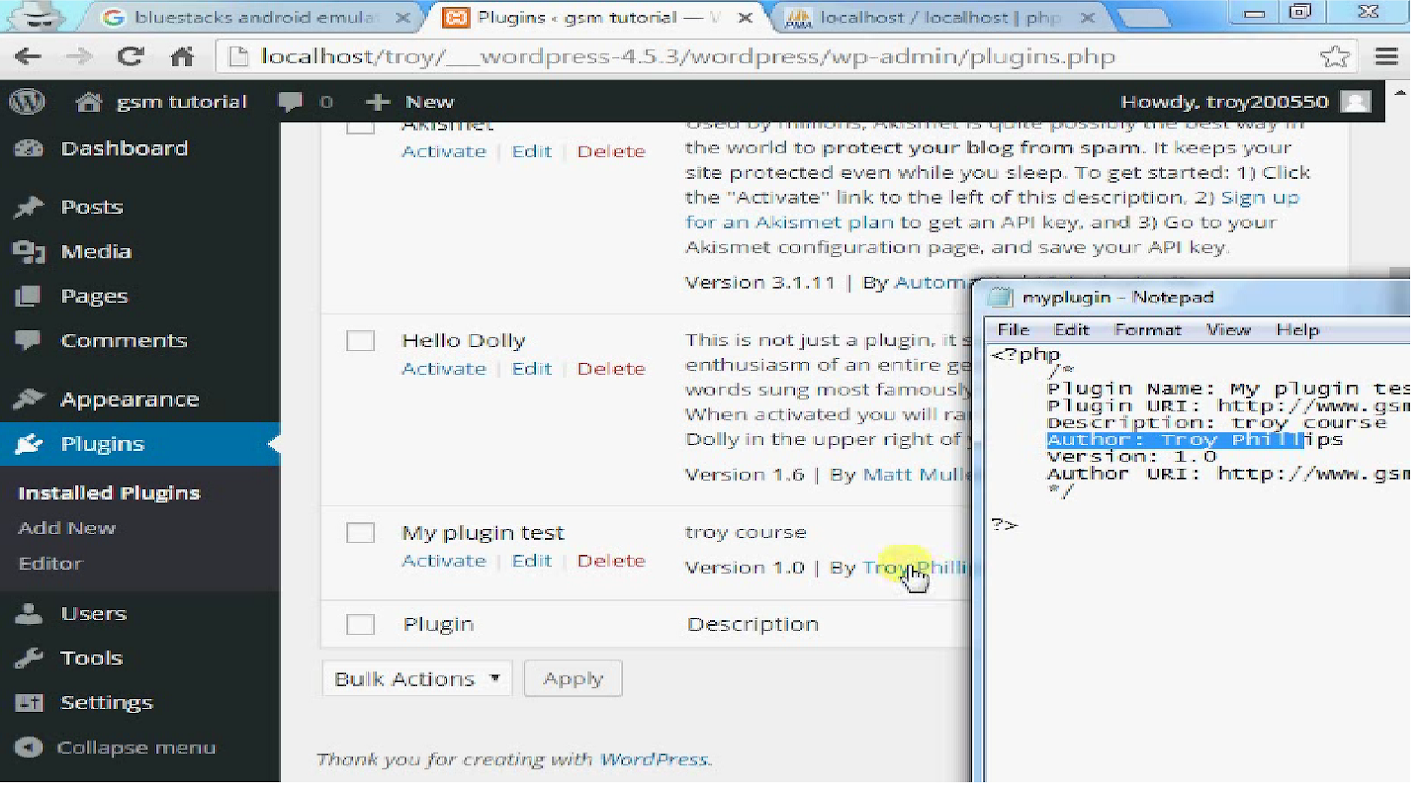This screenshot has height=800, width=1422.
Task: Tick the Akismet plugin checkbox
Action: click(x=360, y=126)
